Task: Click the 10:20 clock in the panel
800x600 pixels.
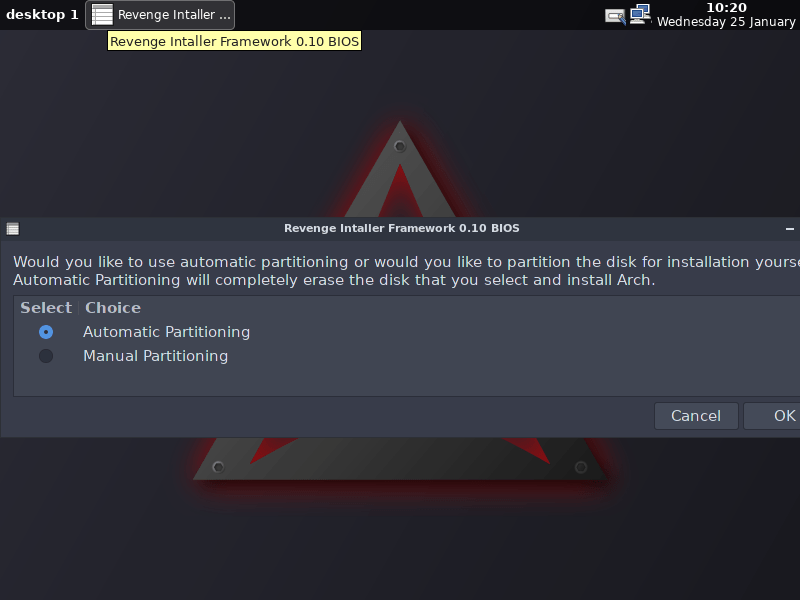Action: coord(726,8)
